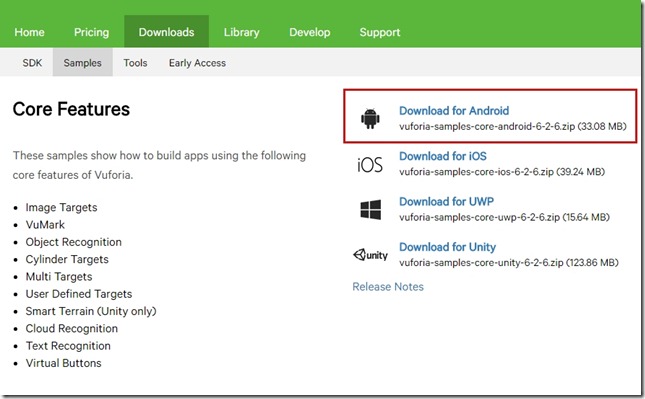Click the Download for iOS link
Image resolution: width=645 pixels, height=399 pixels.
click(443, 156)
